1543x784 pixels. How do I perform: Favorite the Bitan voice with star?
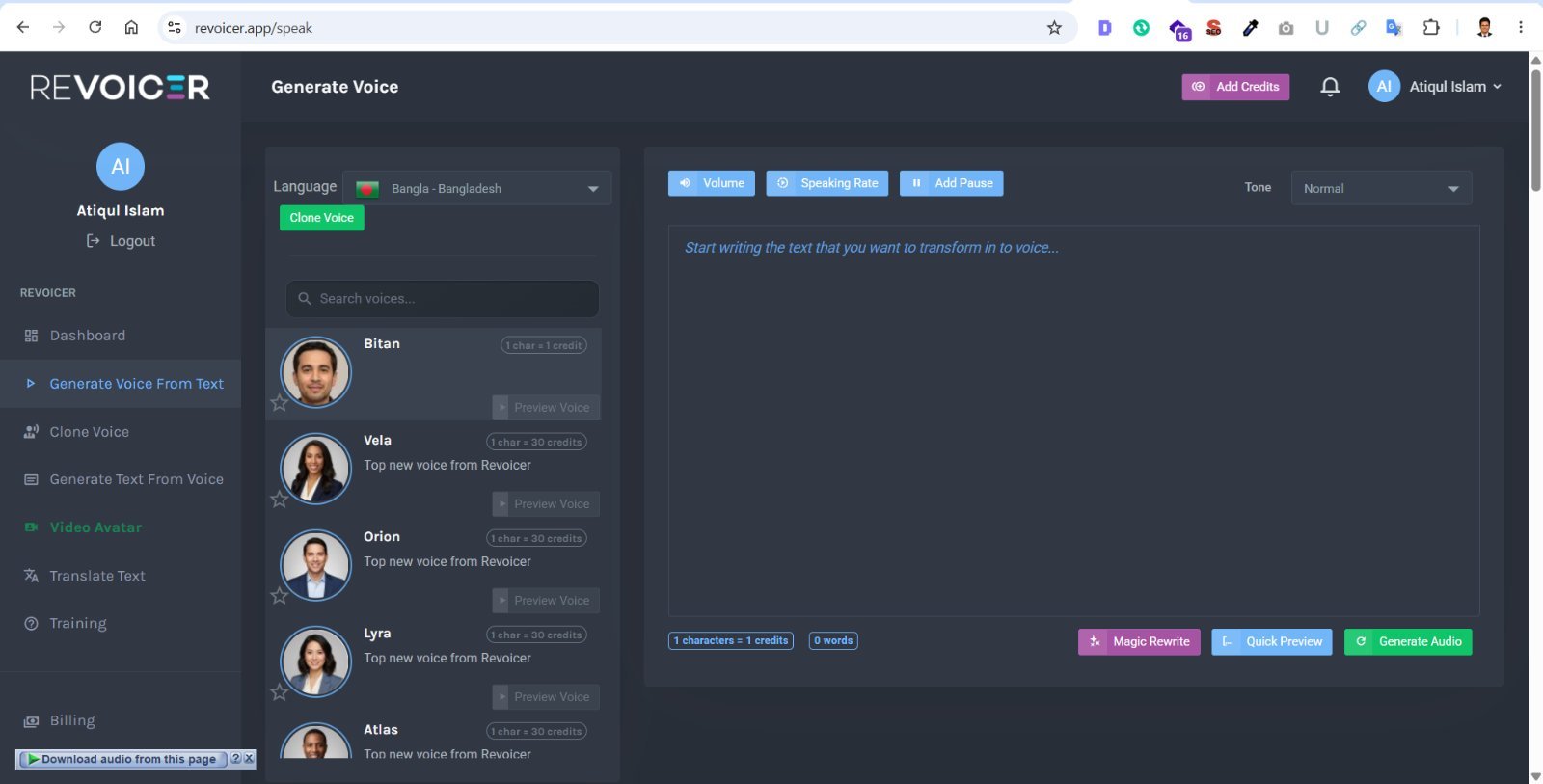[279, 403]
